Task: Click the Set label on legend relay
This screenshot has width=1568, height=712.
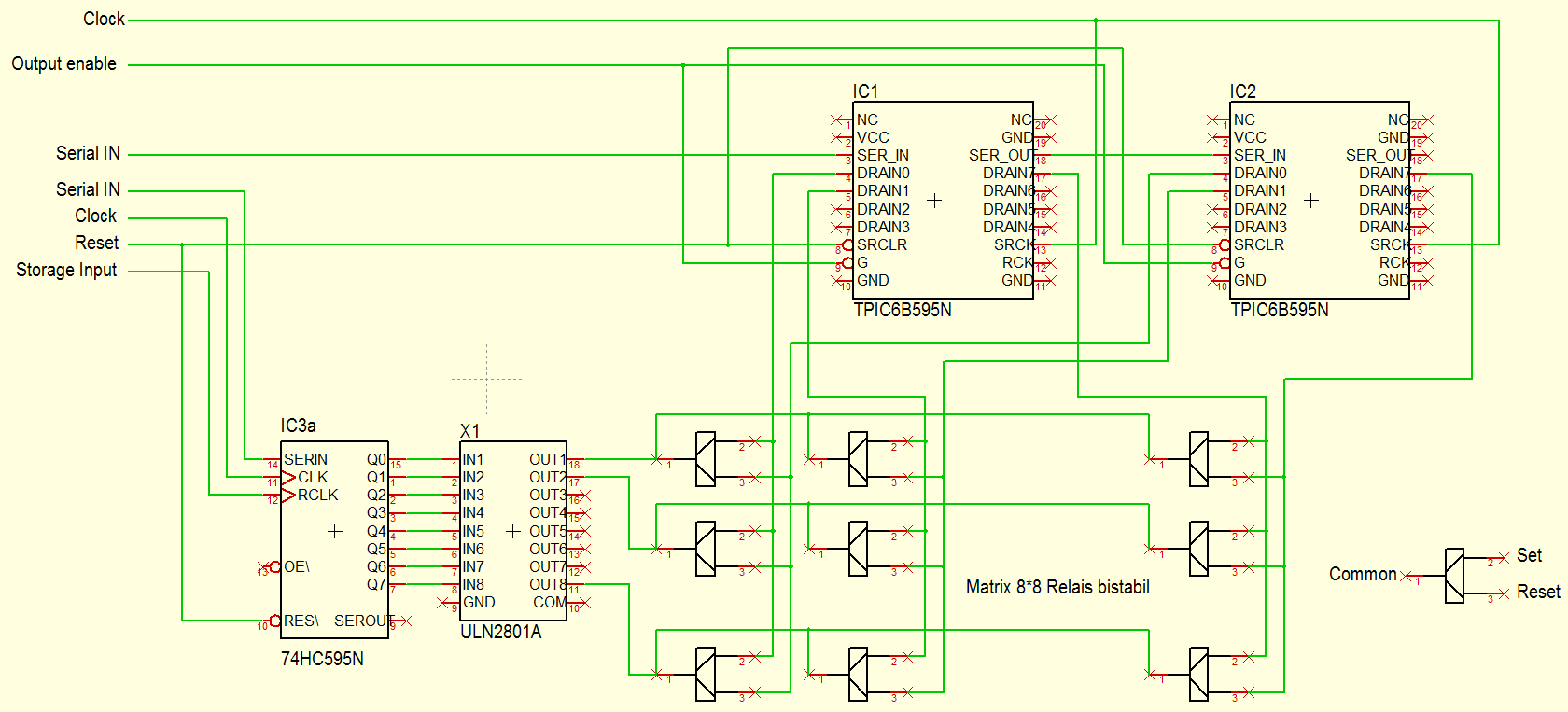Action: tap(1529, 555)
